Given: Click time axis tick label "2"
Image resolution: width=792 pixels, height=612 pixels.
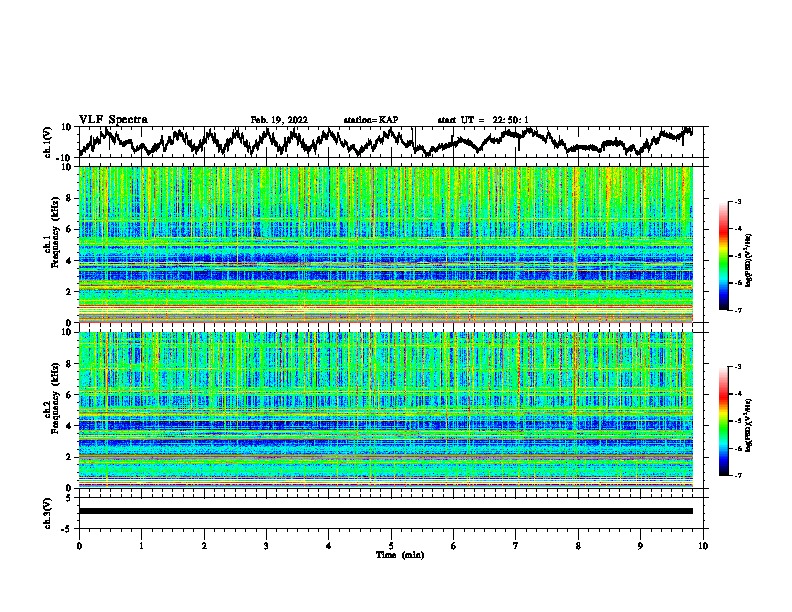Looking at the screenshot, I should (x=204, y=546).
